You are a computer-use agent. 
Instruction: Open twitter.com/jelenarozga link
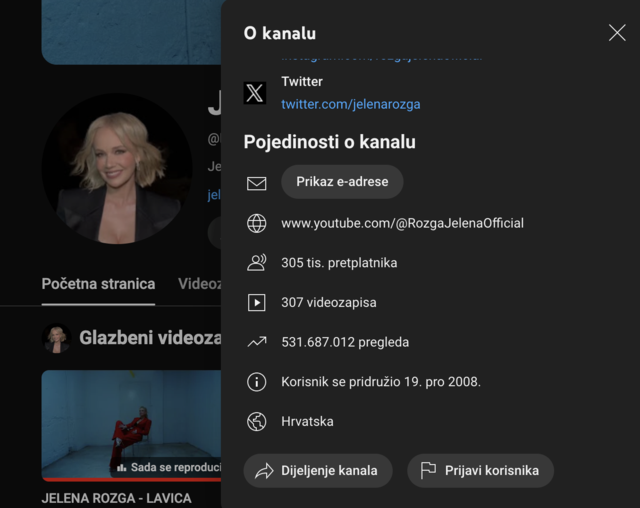[351, 104]
